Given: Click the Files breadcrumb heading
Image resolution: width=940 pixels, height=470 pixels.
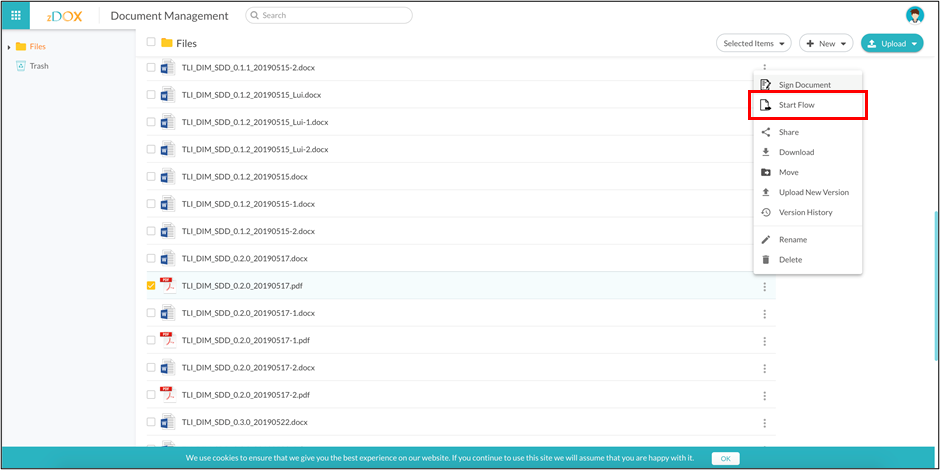Looking at the screenshot, I should pyautogui.click(x=186, y=43).
